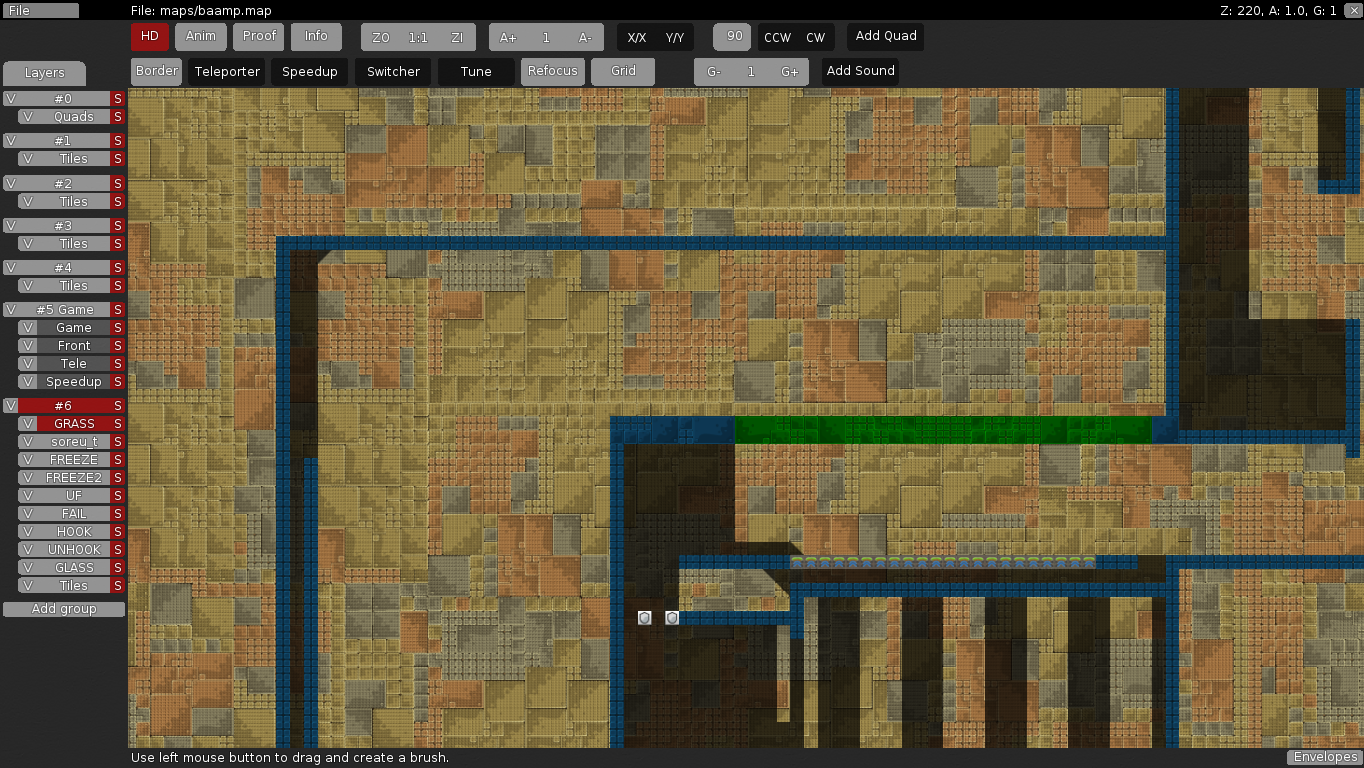Viewport: 1364px width, 768px height.
Task: Rotate brush counter-clockwise with CCW
Action: (777, 38)
